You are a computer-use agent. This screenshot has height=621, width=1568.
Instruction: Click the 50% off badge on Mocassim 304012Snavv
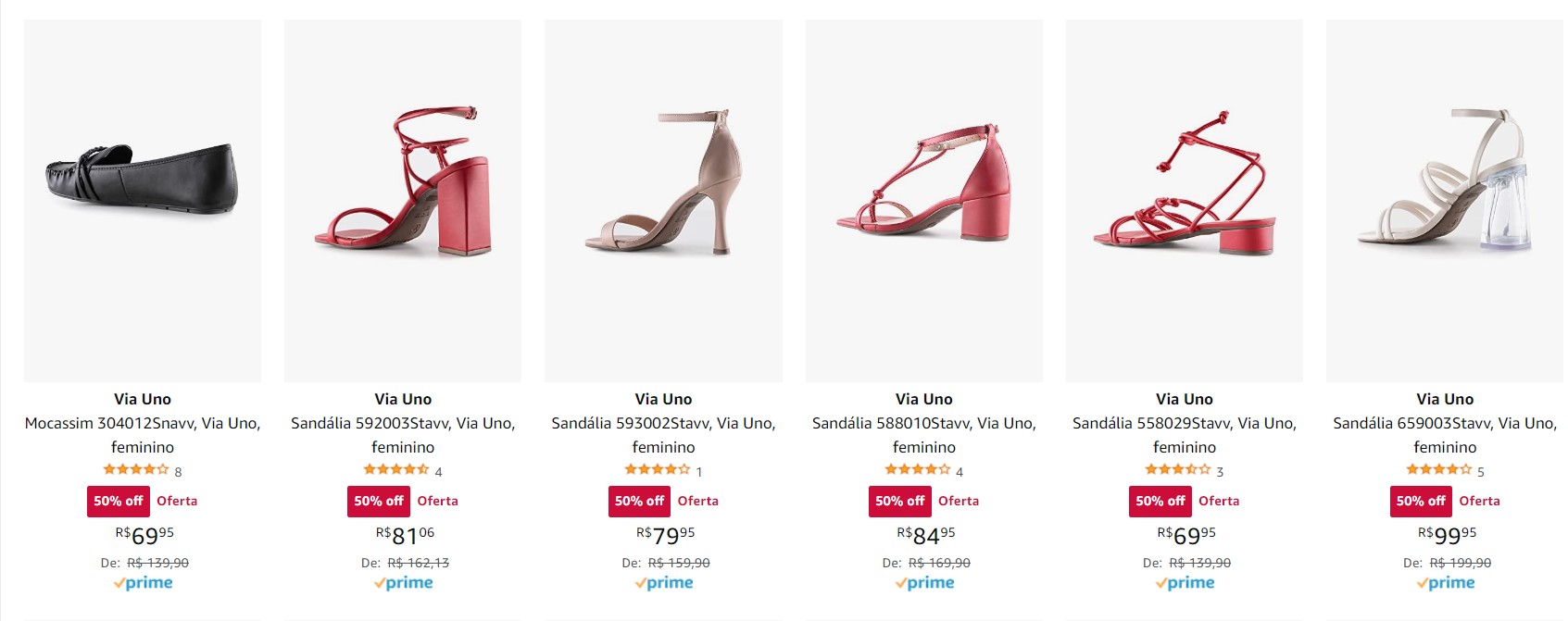[116, 501]
